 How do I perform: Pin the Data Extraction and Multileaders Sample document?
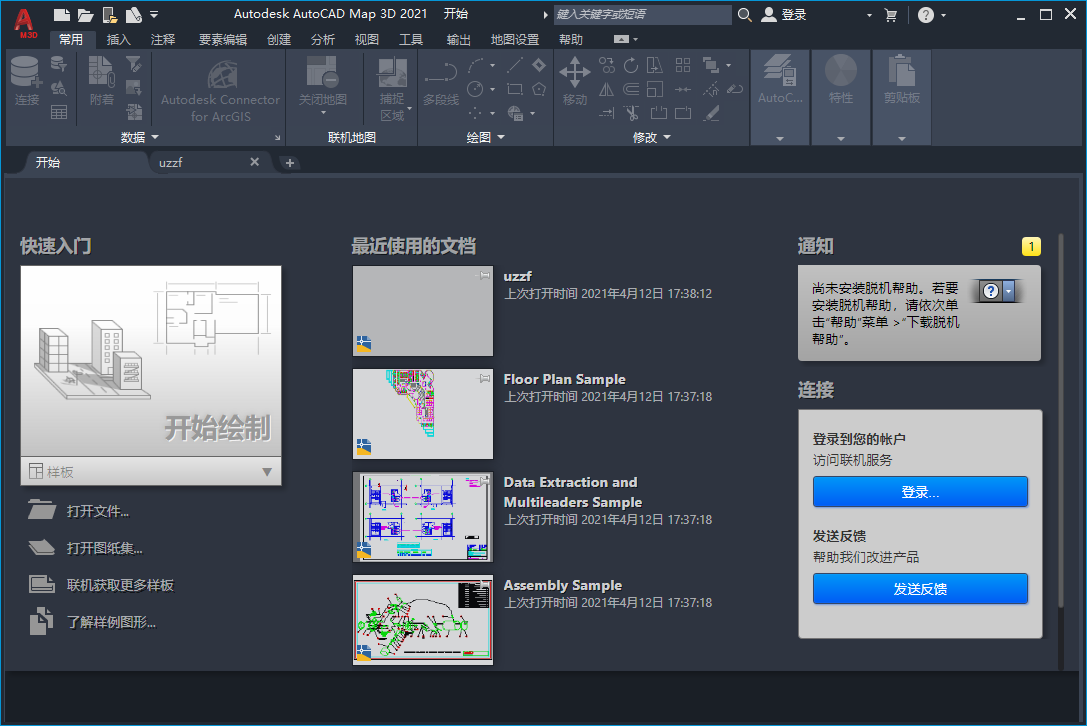pyautogui.click(x=485, y=481)
